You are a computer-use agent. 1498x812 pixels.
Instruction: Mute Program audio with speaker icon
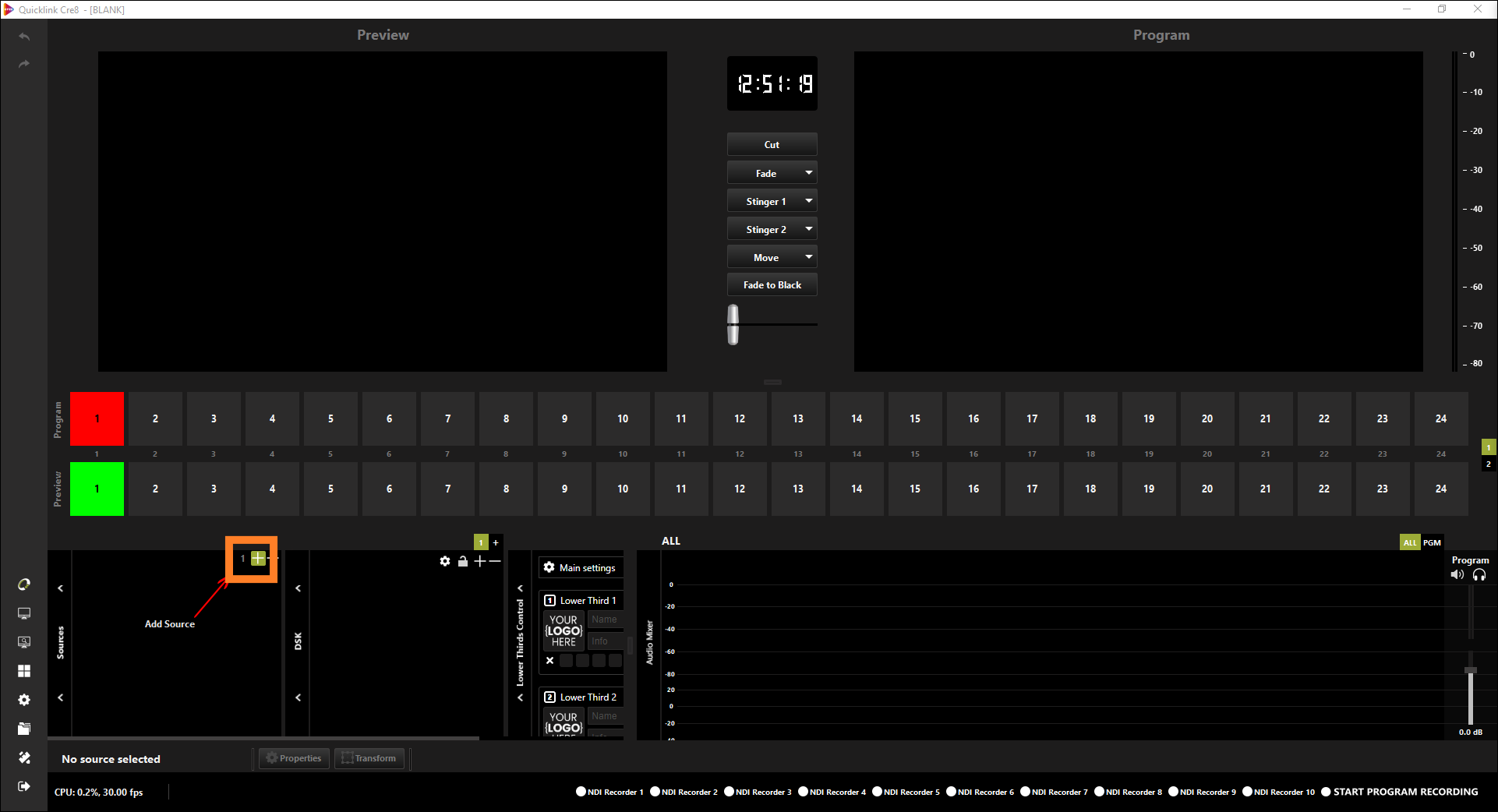[x=1457, y=574]
